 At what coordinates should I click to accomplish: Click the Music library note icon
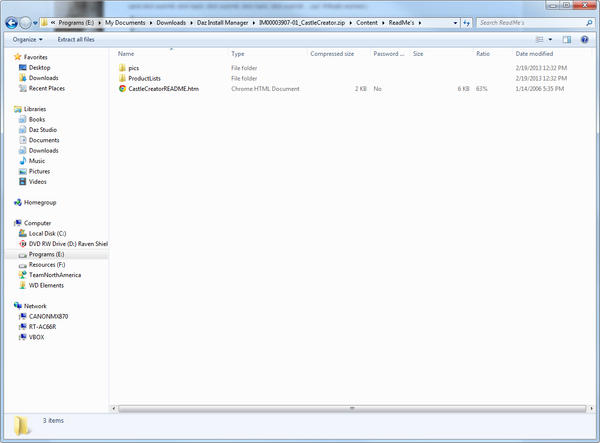pyautogui.click(x=23, y=161)
